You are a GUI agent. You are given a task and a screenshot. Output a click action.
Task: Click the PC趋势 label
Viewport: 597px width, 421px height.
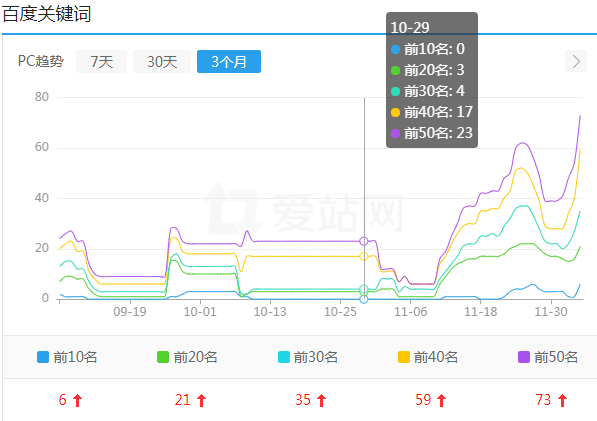point(41,61)
